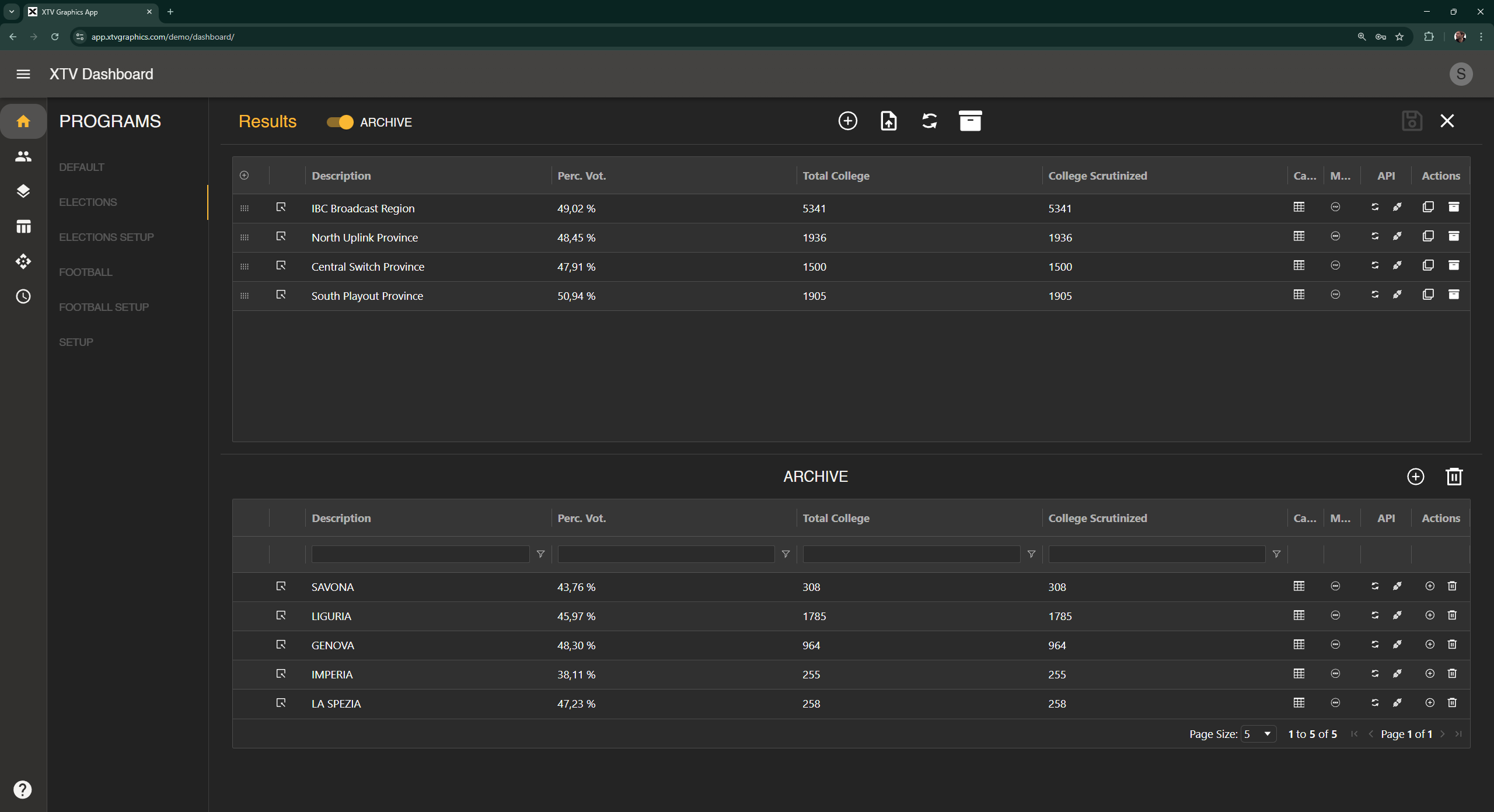Click inside the Total College filter field
This screenshot has width=1494, height=812.
click(x=911, y=554)
